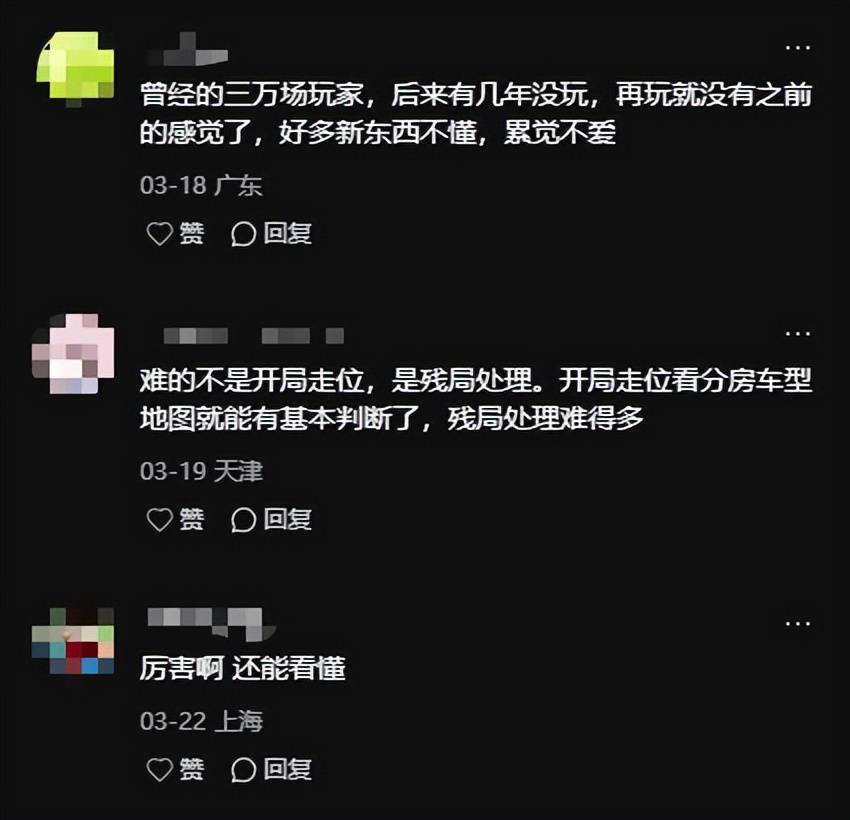This screenshot has height=820, width=850.
Task: Open the green pixelated avatar of first commenter
Action: (x=75, y=68)
